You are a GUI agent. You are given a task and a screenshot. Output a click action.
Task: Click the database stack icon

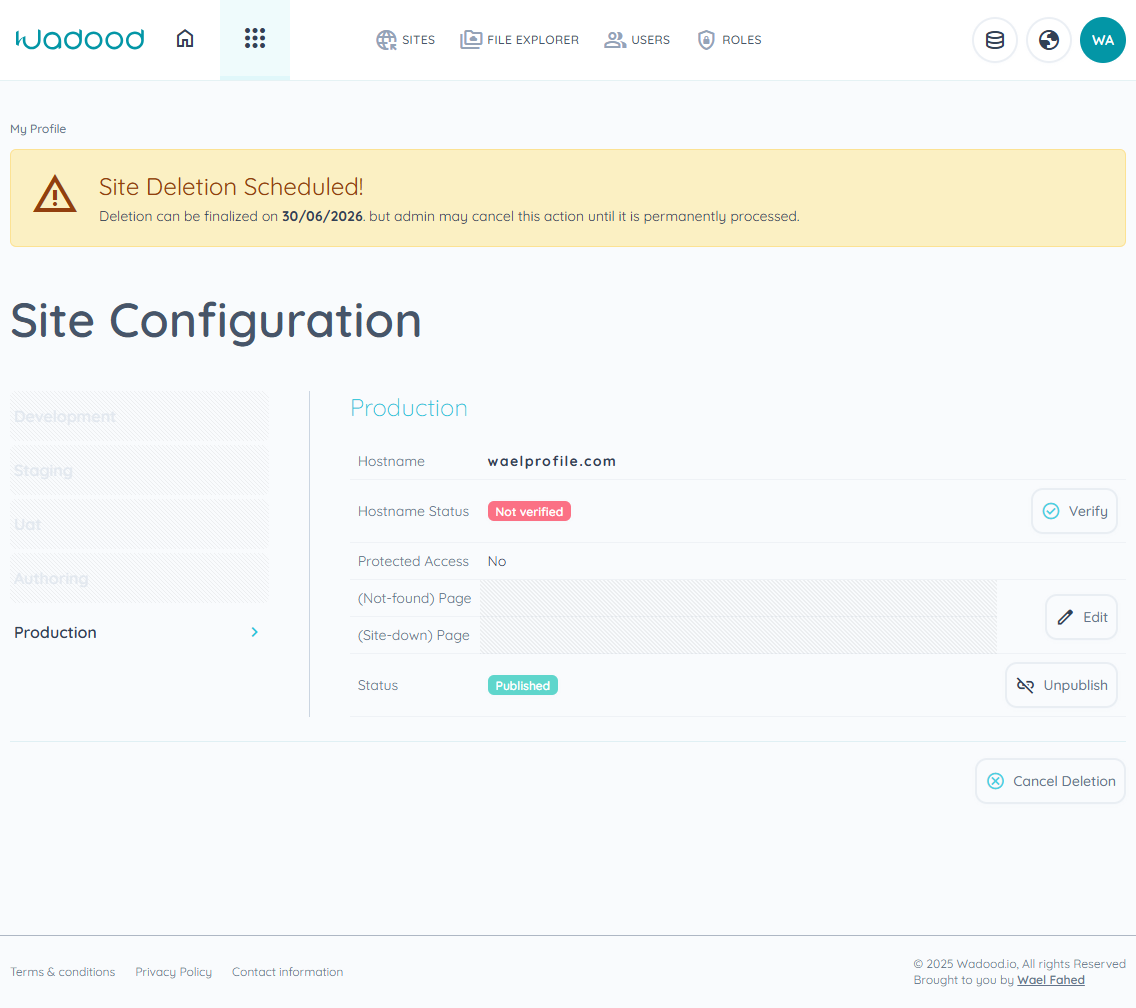pyautogui.click(x=995, y=40)
